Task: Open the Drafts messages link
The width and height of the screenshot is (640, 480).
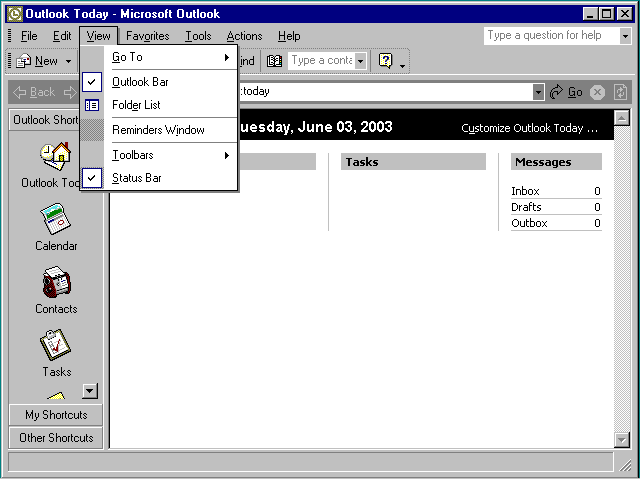Action: 526,207
